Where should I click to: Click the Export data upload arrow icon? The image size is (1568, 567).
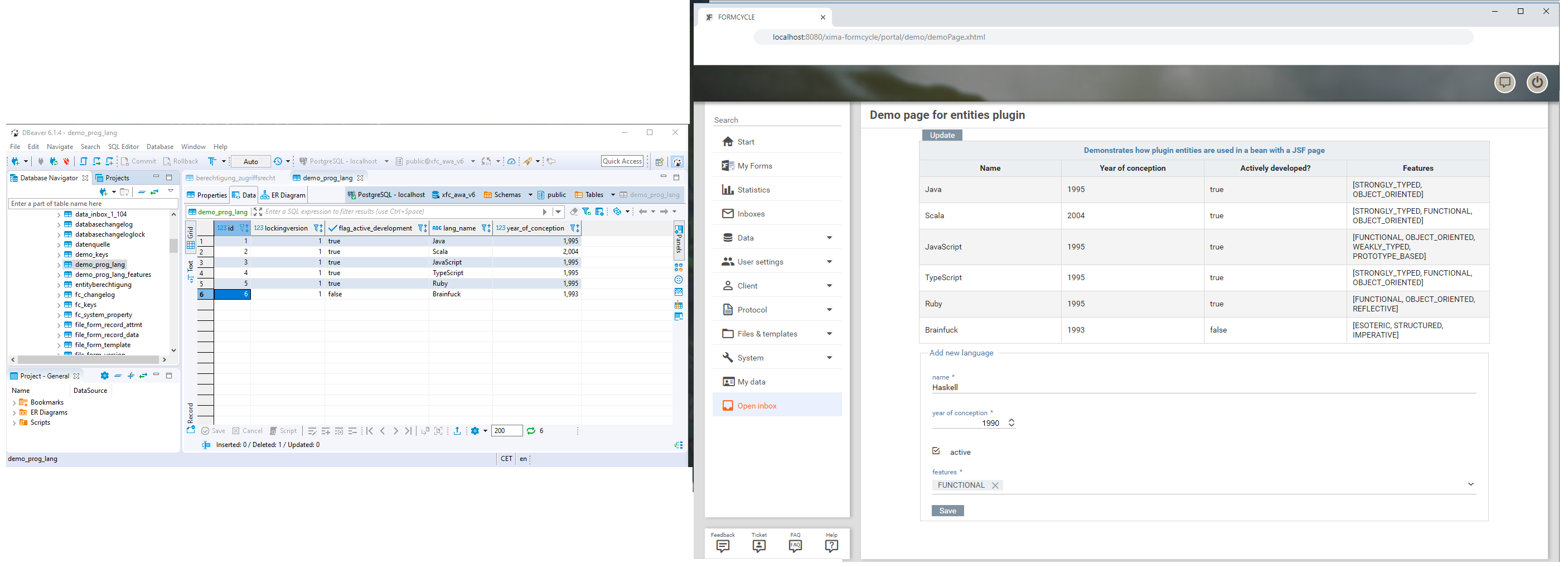[457, 431]
